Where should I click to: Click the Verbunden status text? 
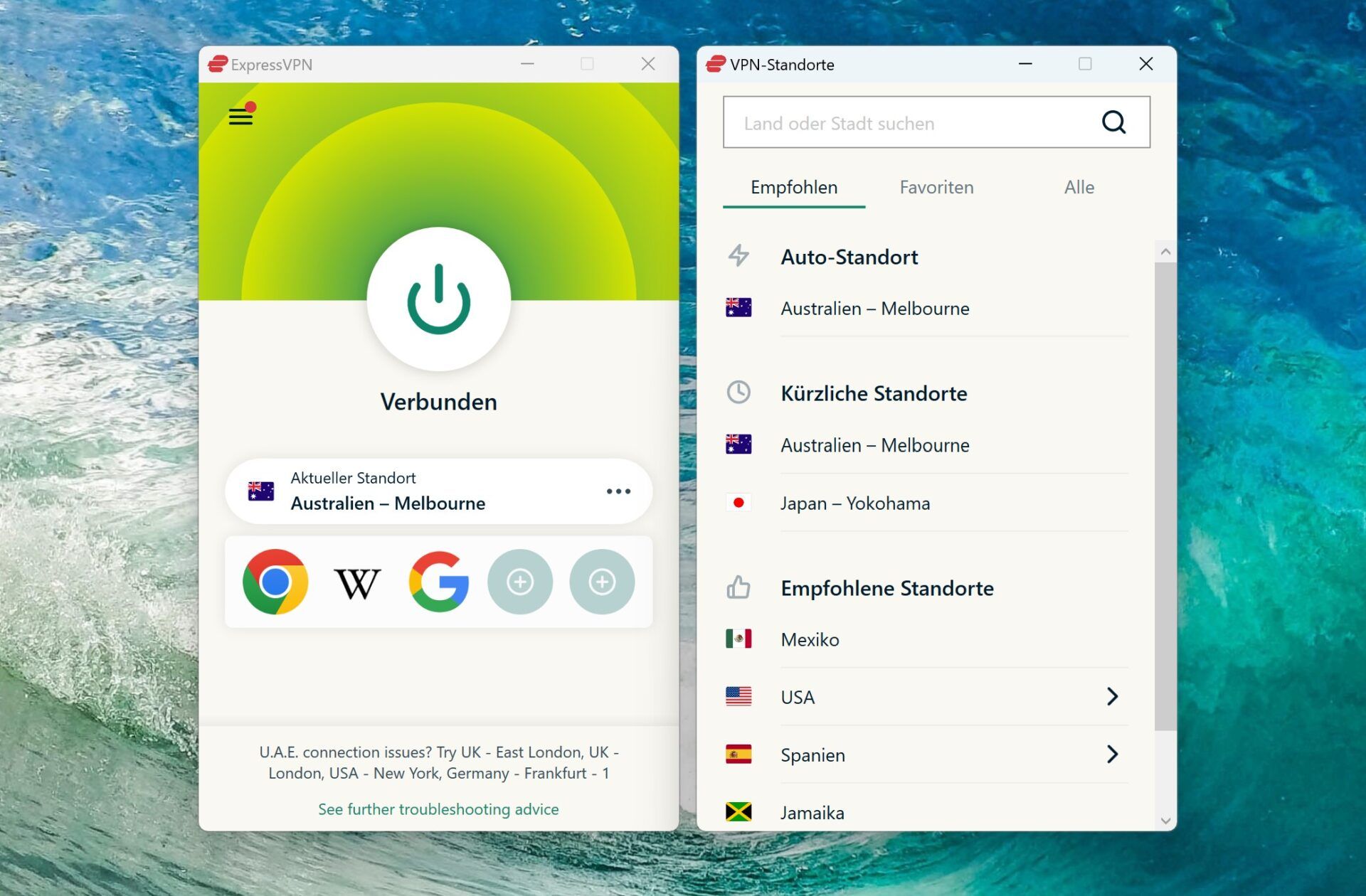(439, 402)
